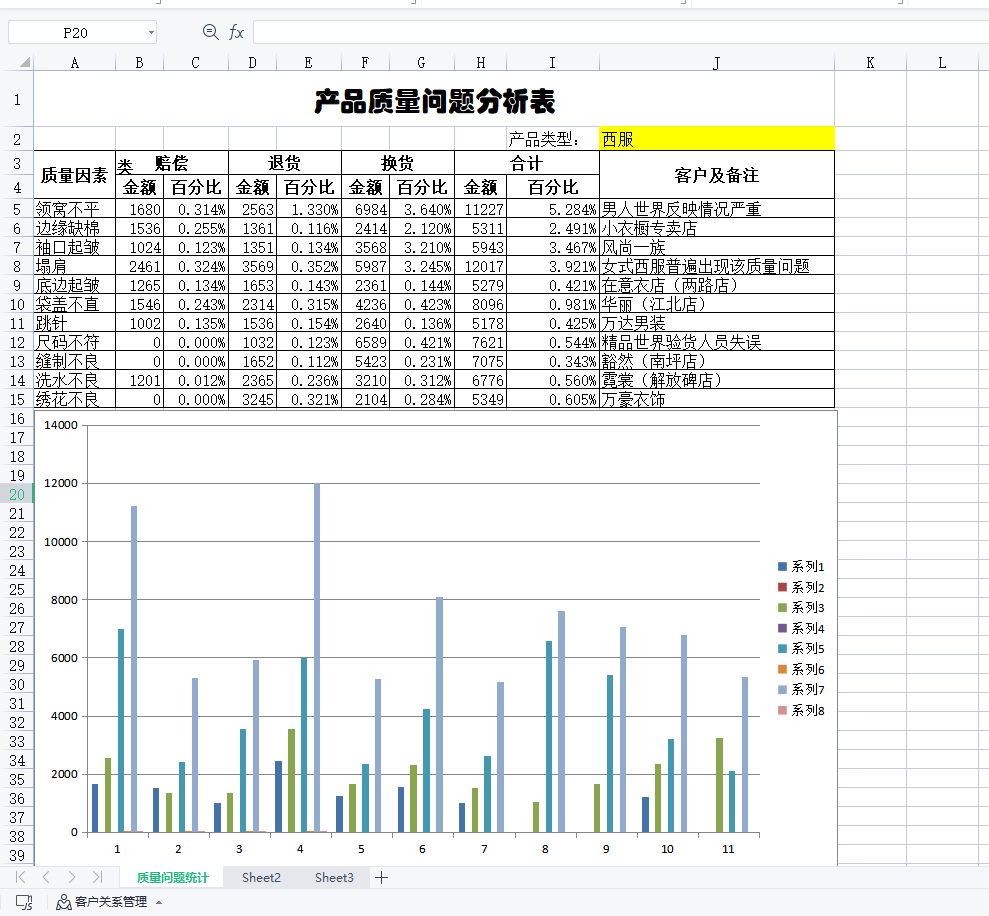Select the 系列5 legend entry
989x916 pixels.
click(801, 649)
